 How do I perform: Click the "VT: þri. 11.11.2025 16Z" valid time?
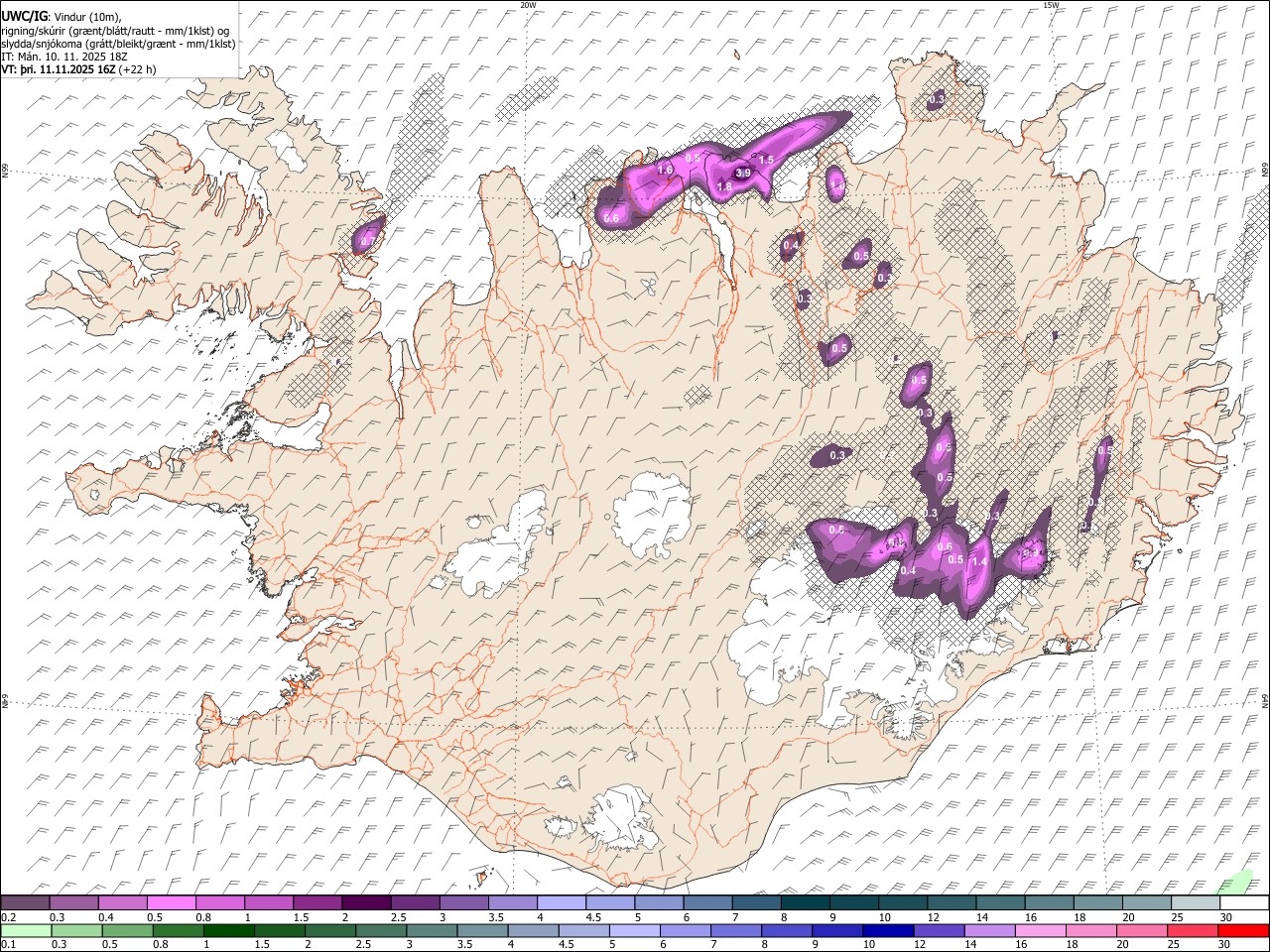(x=58, y=69)
